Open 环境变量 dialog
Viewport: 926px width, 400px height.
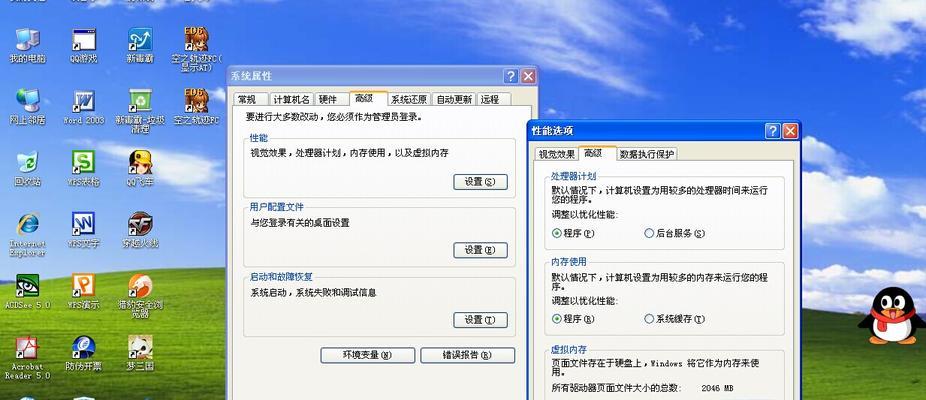(367, 355)
